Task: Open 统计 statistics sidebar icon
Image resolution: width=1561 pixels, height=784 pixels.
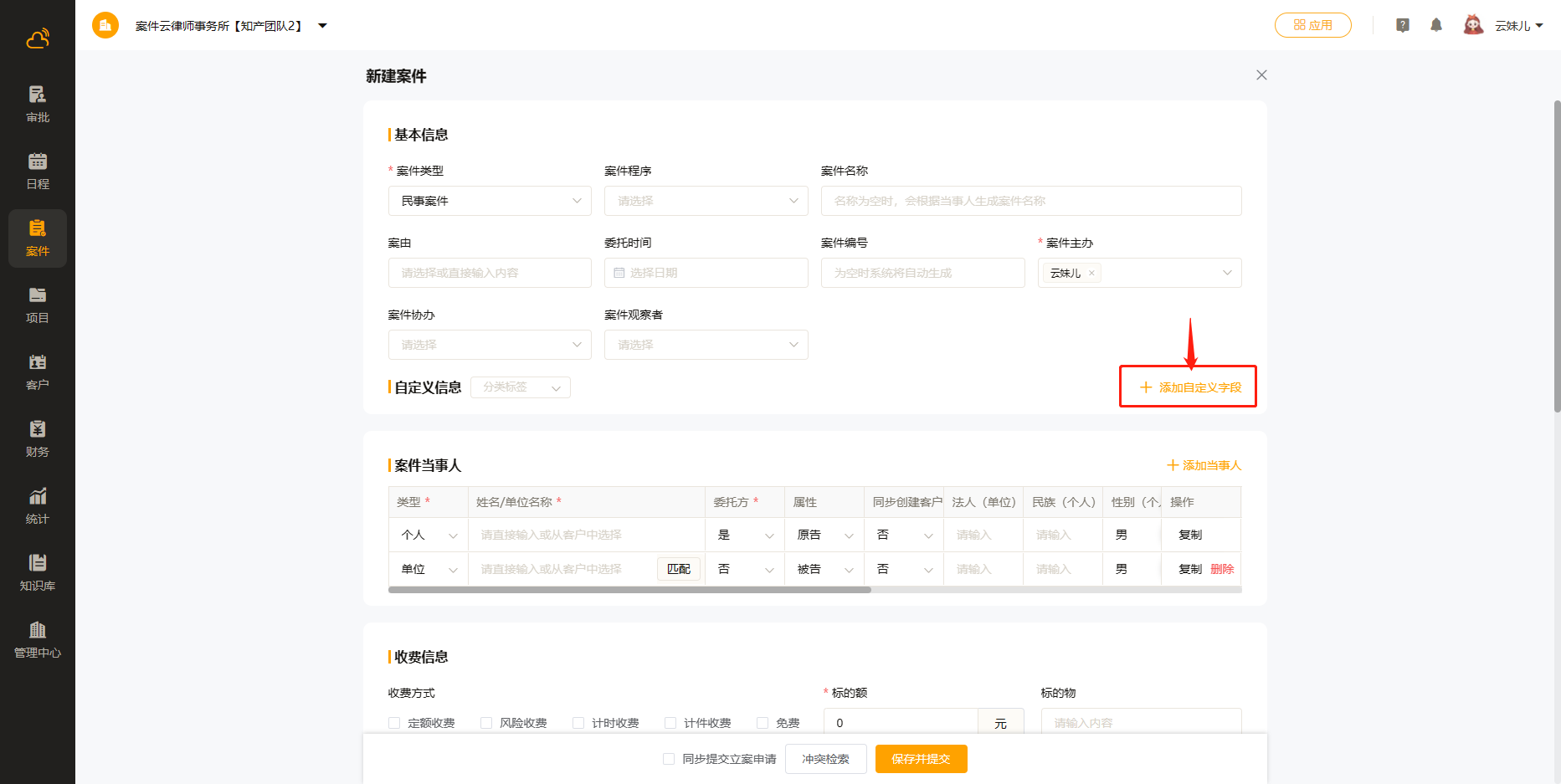Action: (38, 505)
